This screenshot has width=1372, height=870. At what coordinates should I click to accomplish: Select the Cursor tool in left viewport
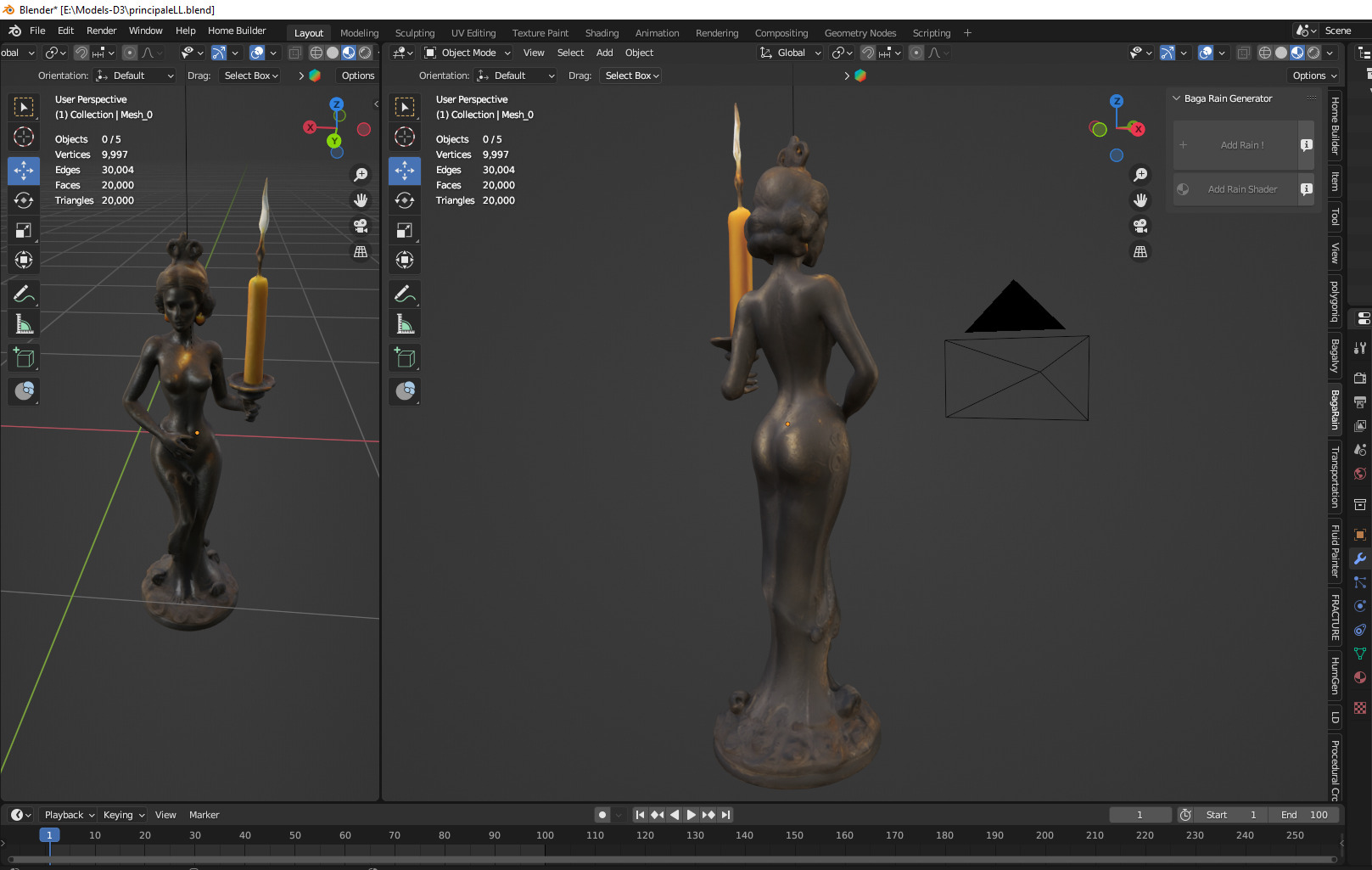[24, 137]
